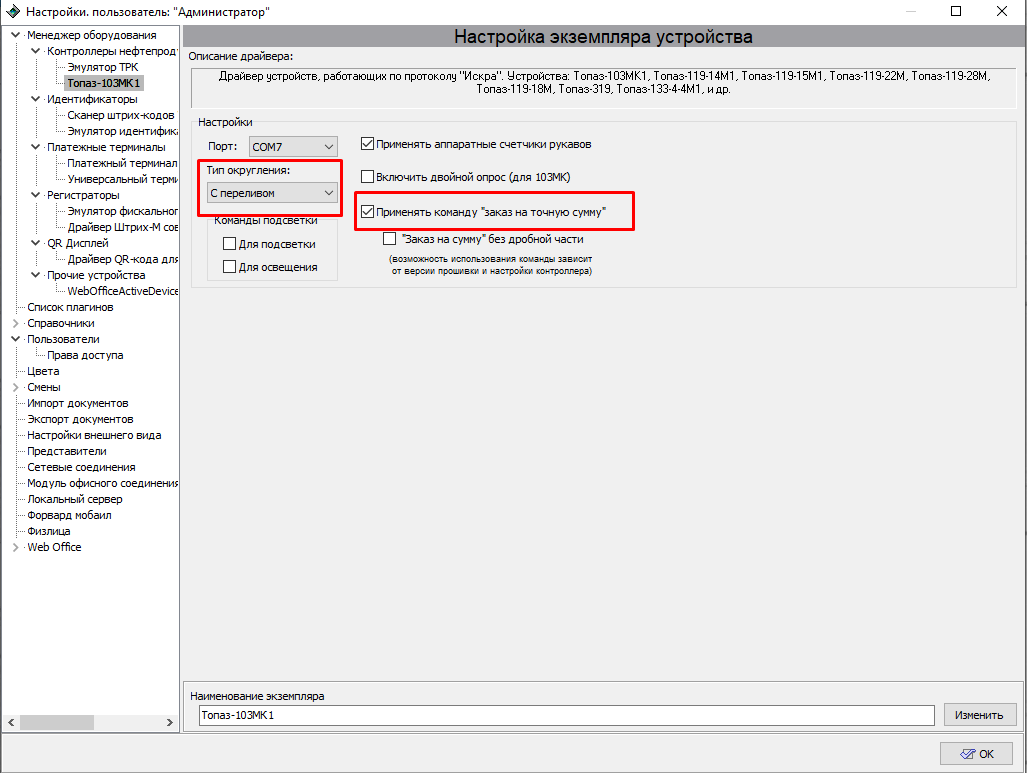Open Модуль офисного соединения
The image size is (1027, 773).
[x=102, y=483]
